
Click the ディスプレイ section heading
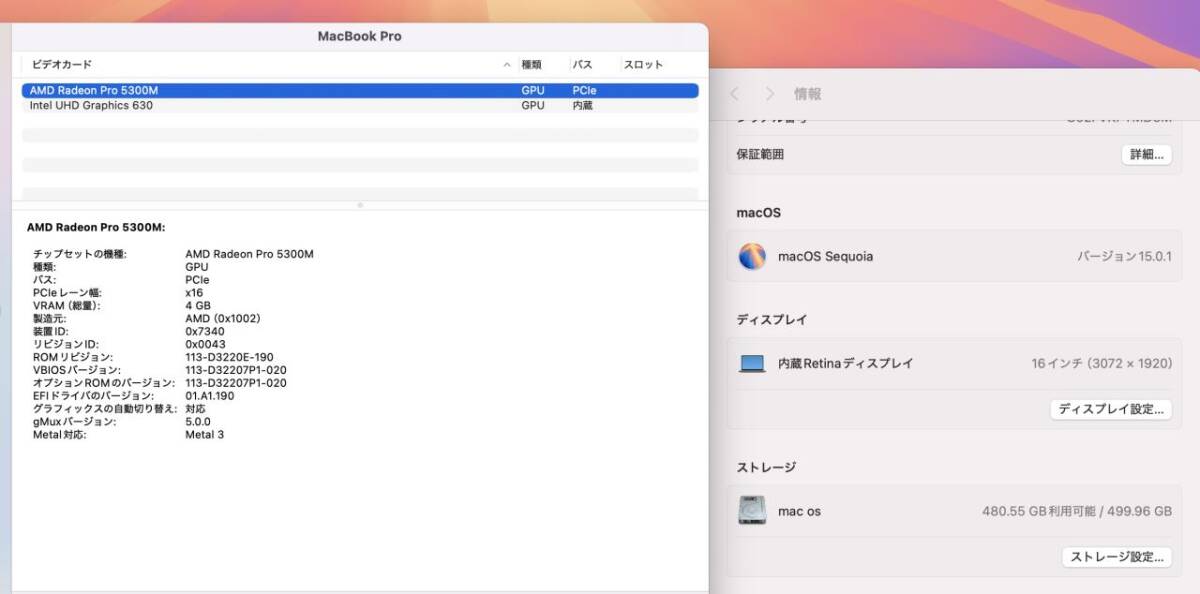coord(772,320)
